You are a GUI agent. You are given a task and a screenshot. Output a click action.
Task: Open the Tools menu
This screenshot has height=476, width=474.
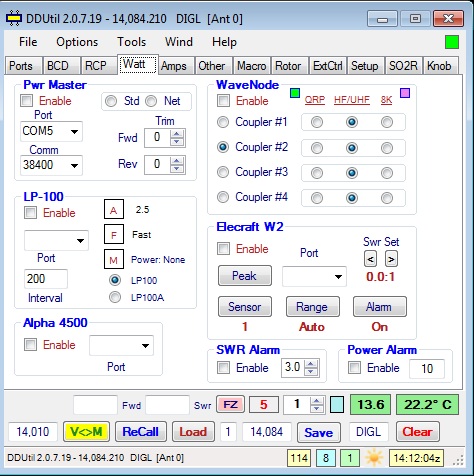(131, 42)
